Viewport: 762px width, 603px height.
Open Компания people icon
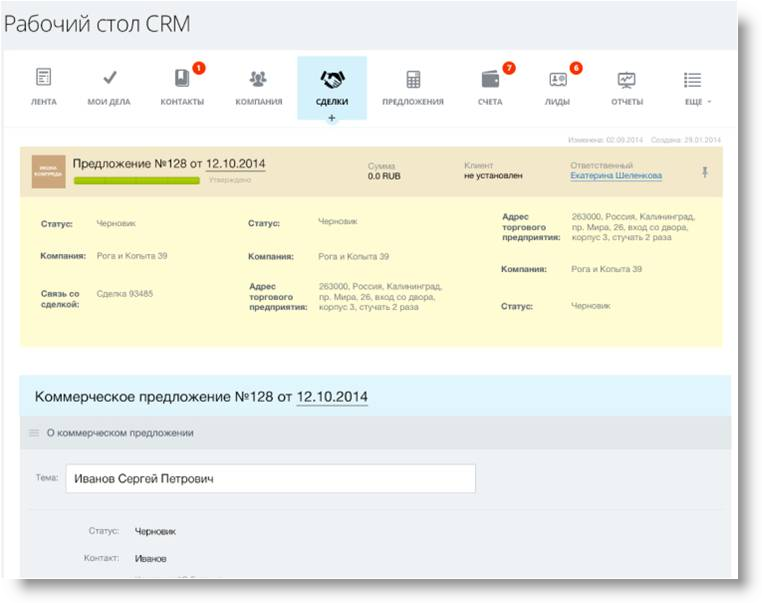pos(258,78)
